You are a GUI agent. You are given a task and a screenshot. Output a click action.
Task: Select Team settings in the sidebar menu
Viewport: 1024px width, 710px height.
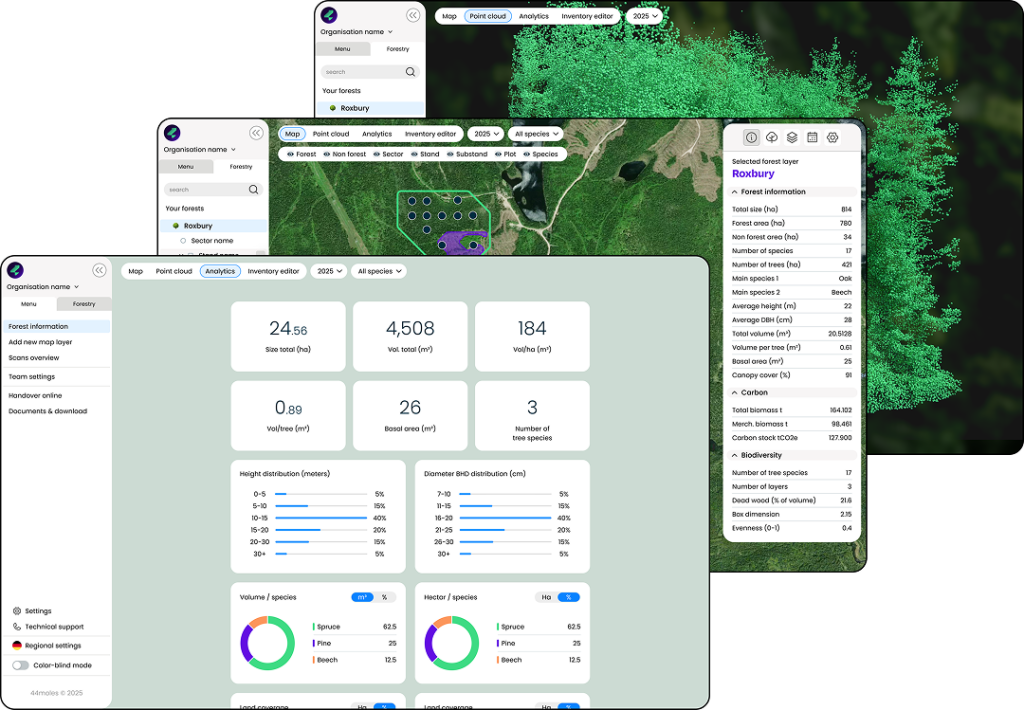point(32,377)
